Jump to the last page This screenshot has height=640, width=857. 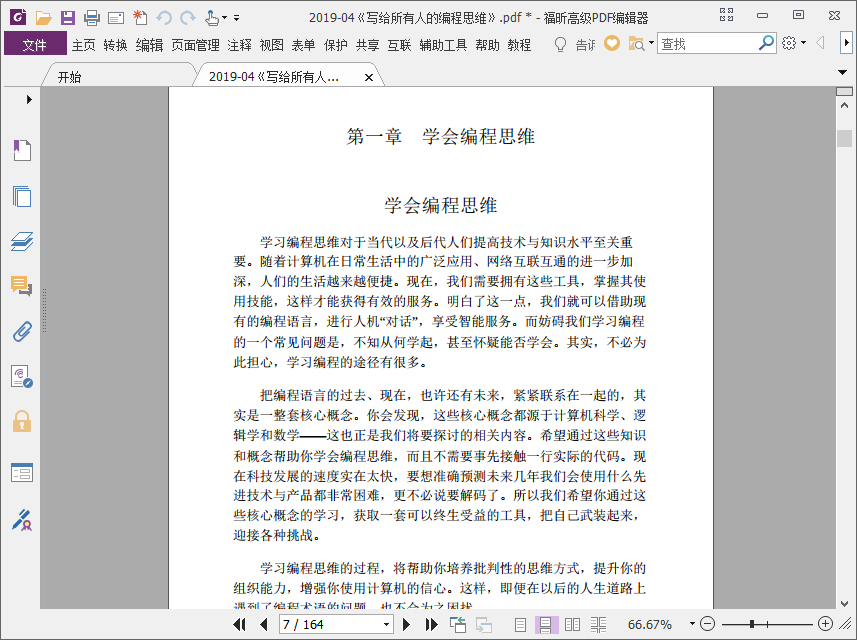tap(431, 624)
